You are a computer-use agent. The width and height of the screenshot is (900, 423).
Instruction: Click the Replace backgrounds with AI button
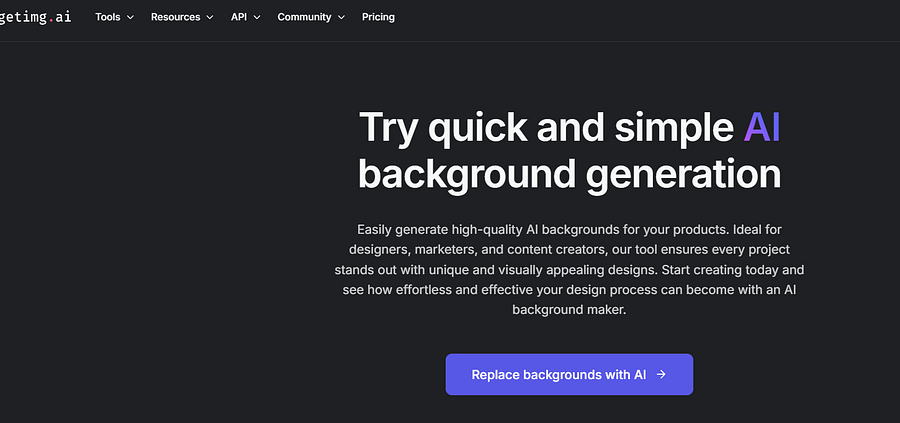[569, 374]
